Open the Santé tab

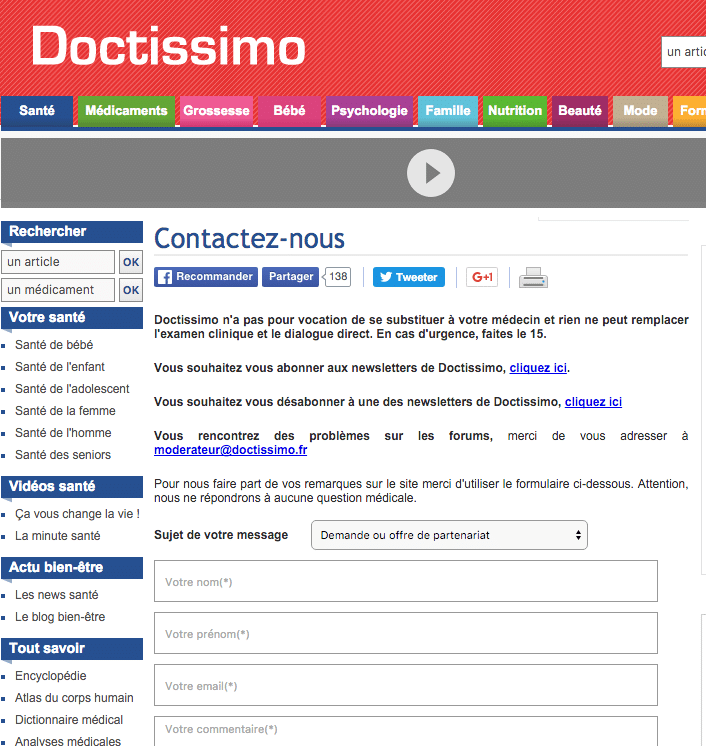click(37, 111)
